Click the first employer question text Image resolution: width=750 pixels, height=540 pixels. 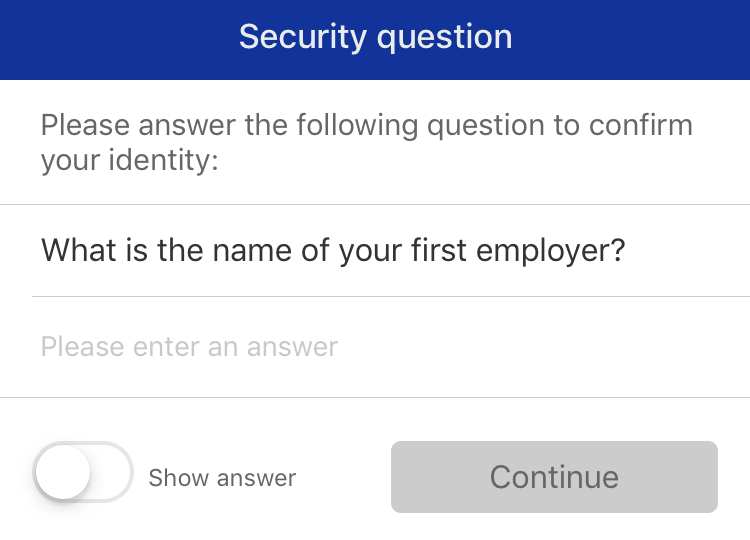click(x=333, y=250)
